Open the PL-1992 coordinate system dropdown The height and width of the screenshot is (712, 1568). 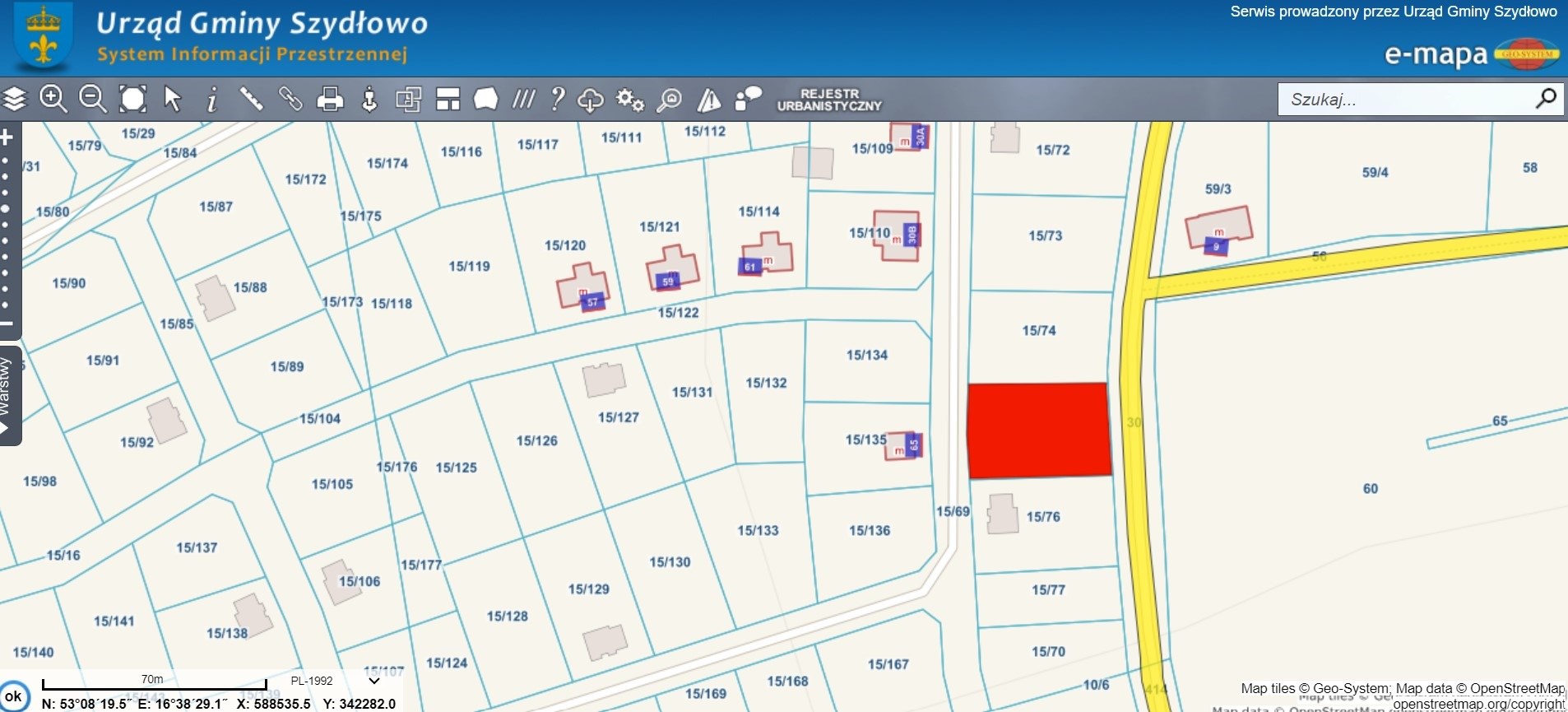click(374, 681)
